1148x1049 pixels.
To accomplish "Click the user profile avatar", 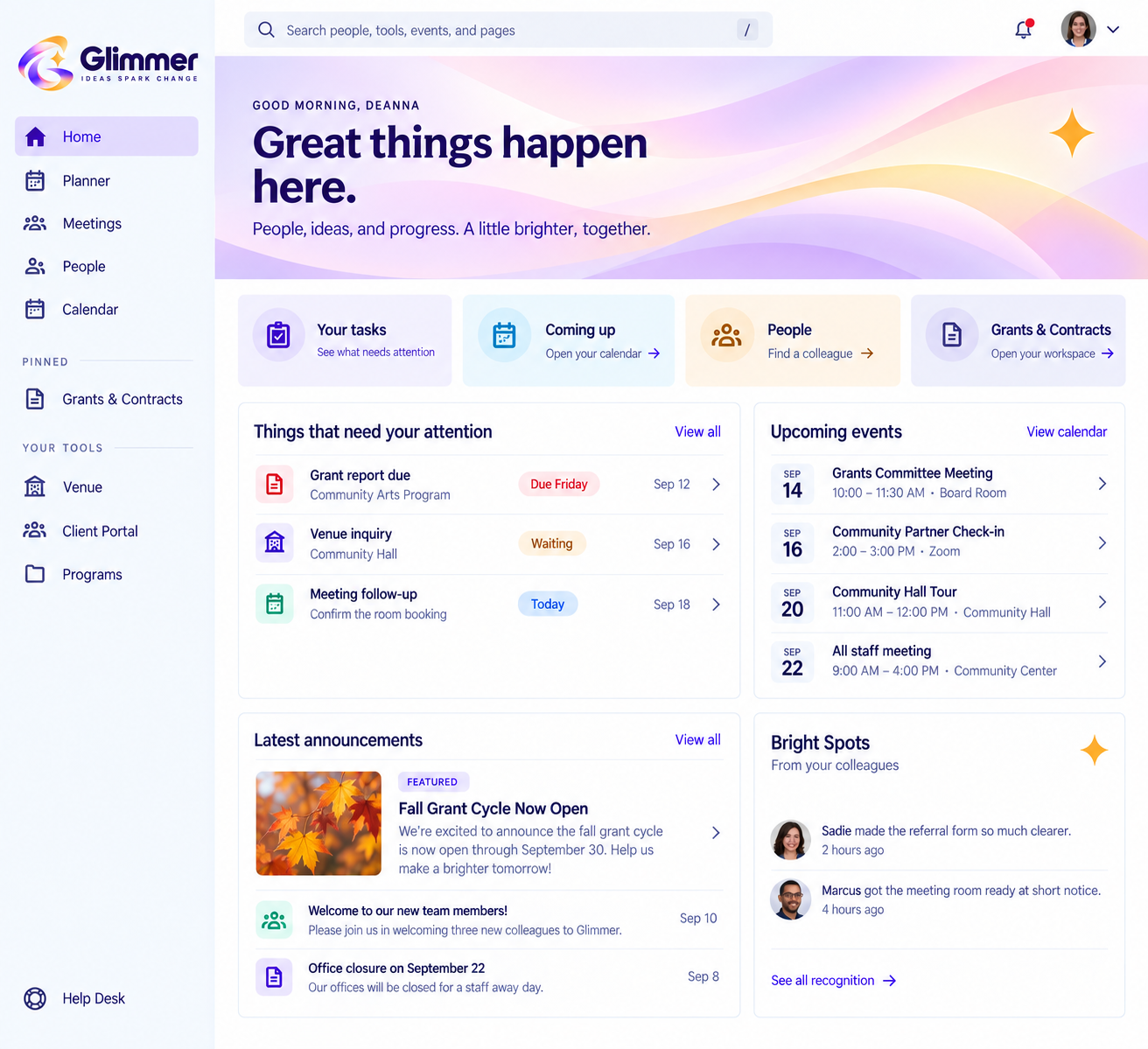I will click(1078, 30).
